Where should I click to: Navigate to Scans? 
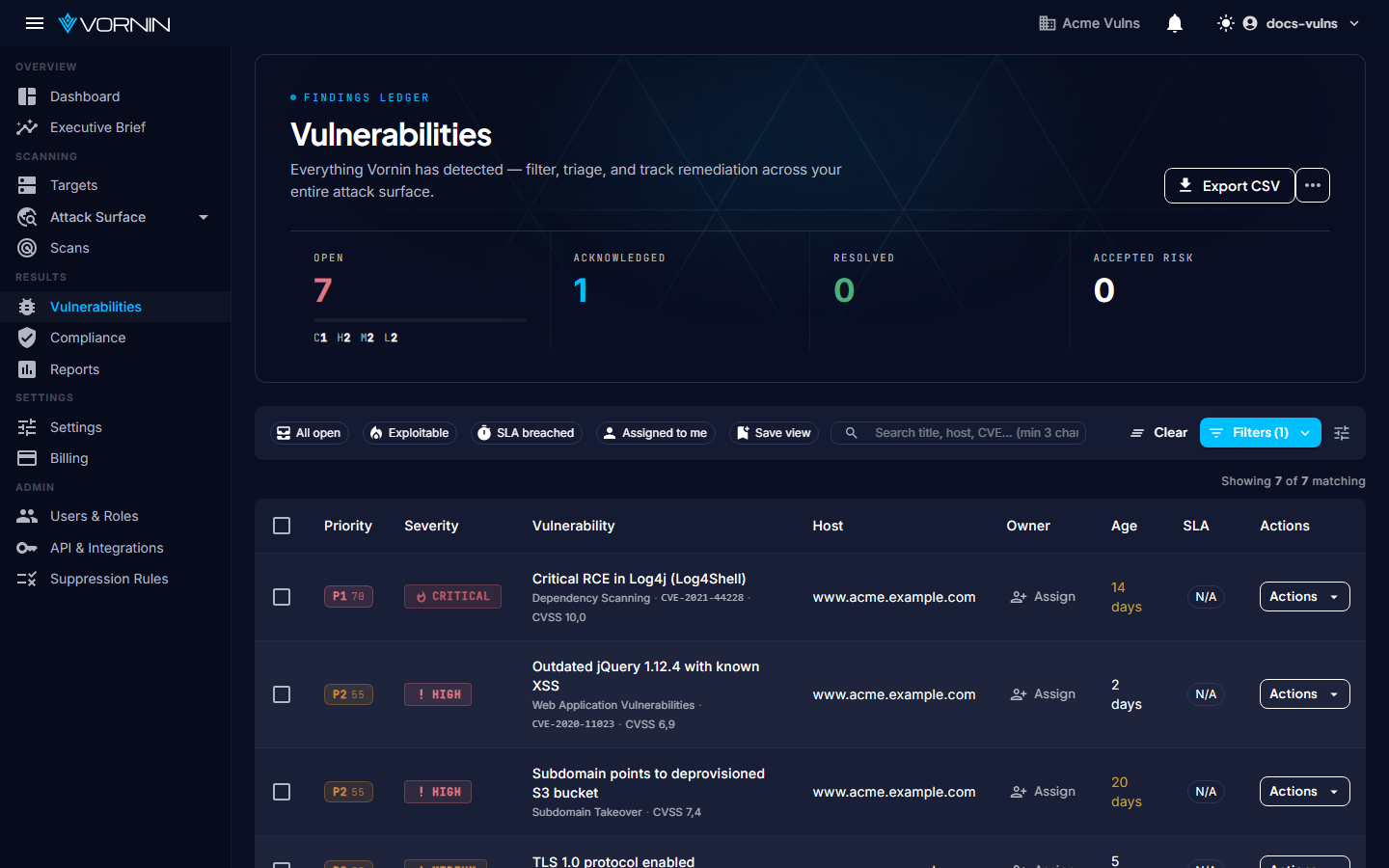pyautogui.click(x=116, y=248)
